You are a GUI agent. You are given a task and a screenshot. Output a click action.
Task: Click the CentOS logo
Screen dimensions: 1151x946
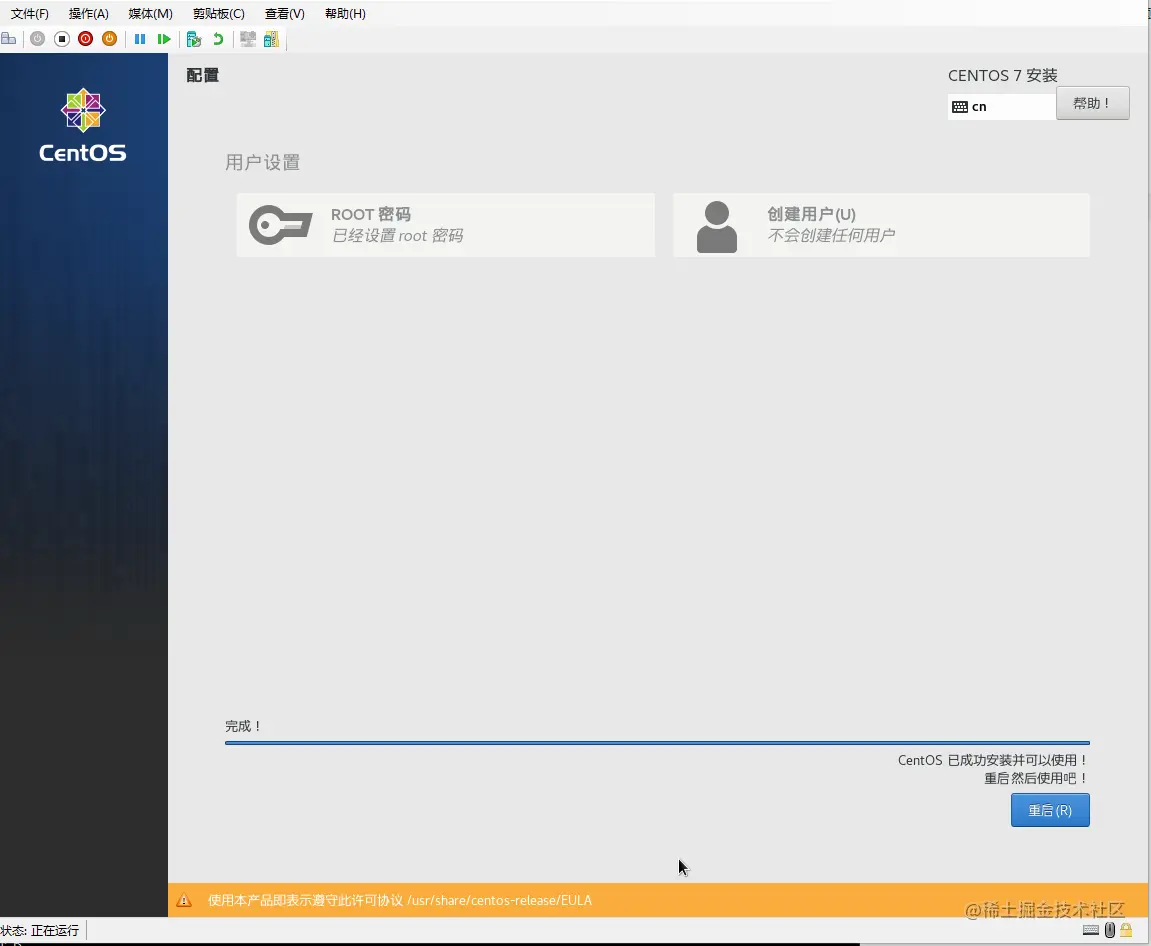[83, 125]
